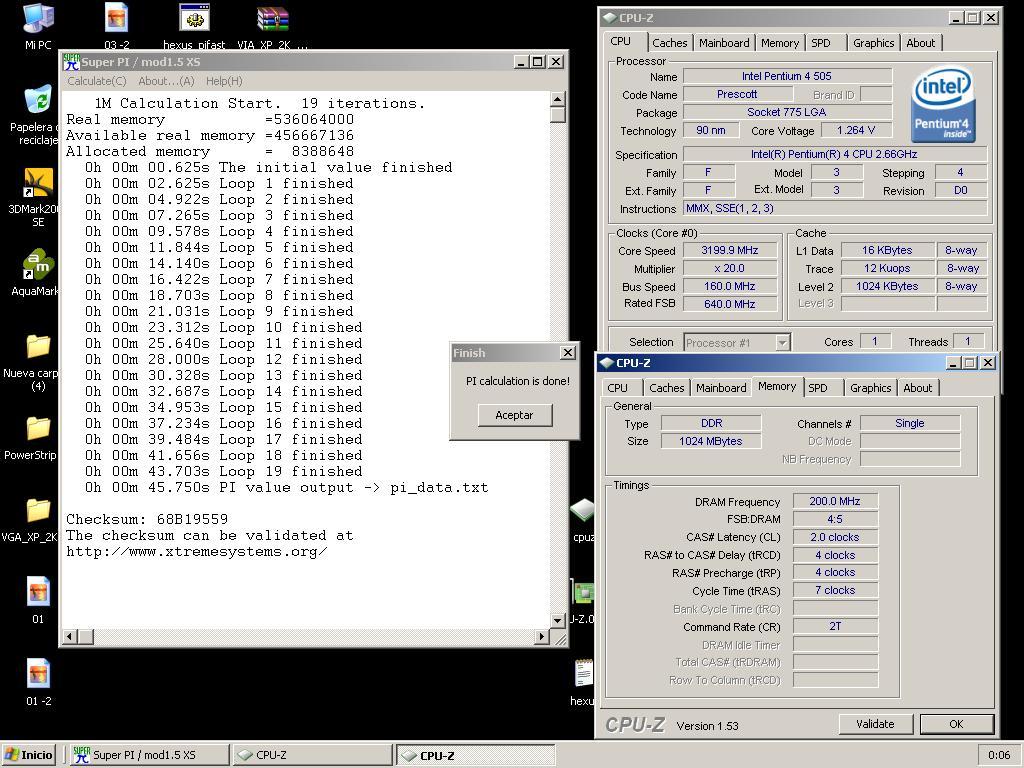Open the Memory tab in upper CPU-Z
The height and width of the screenshot is (768, 1024).
click(779, 43)
